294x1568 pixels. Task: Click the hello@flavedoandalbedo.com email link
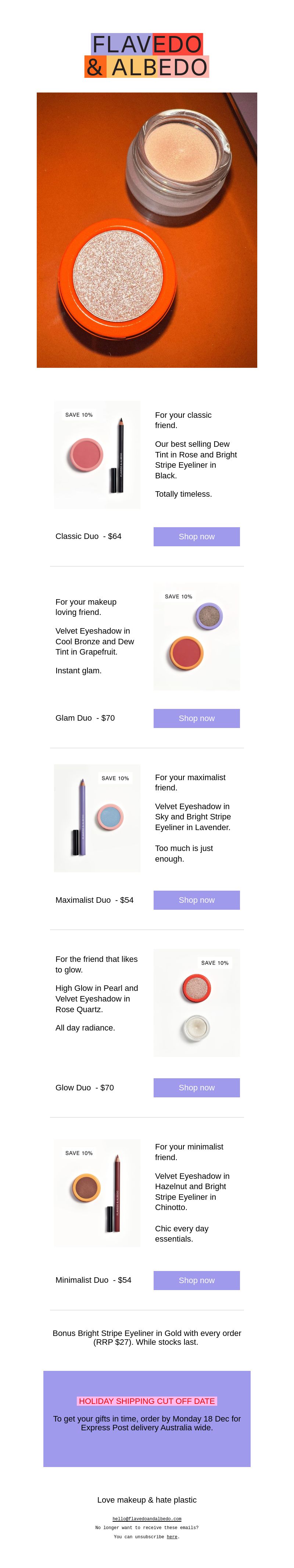pos(147,1519)
